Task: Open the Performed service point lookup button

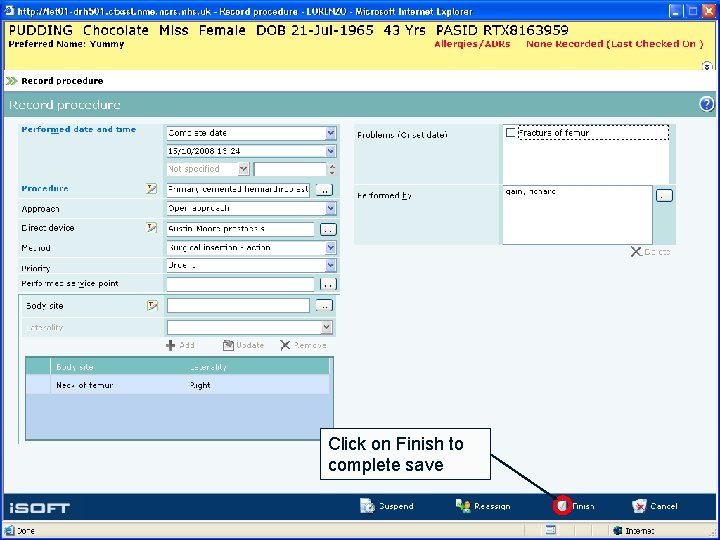Action: coord(328,284)
